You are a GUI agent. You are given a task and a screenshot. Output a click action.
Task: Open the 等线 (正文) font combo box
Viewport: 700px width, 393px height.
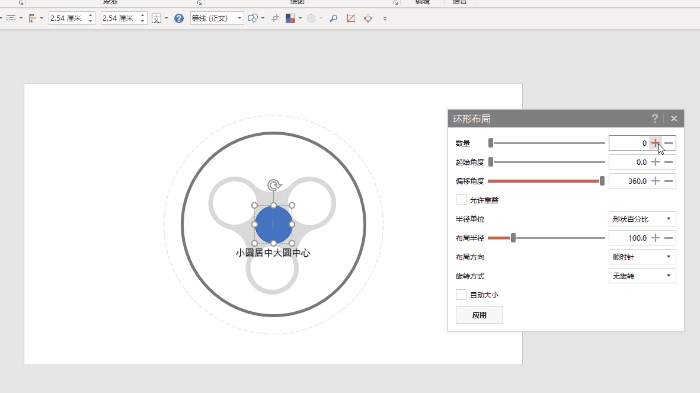pyautogui.click(x=217, y=18)
